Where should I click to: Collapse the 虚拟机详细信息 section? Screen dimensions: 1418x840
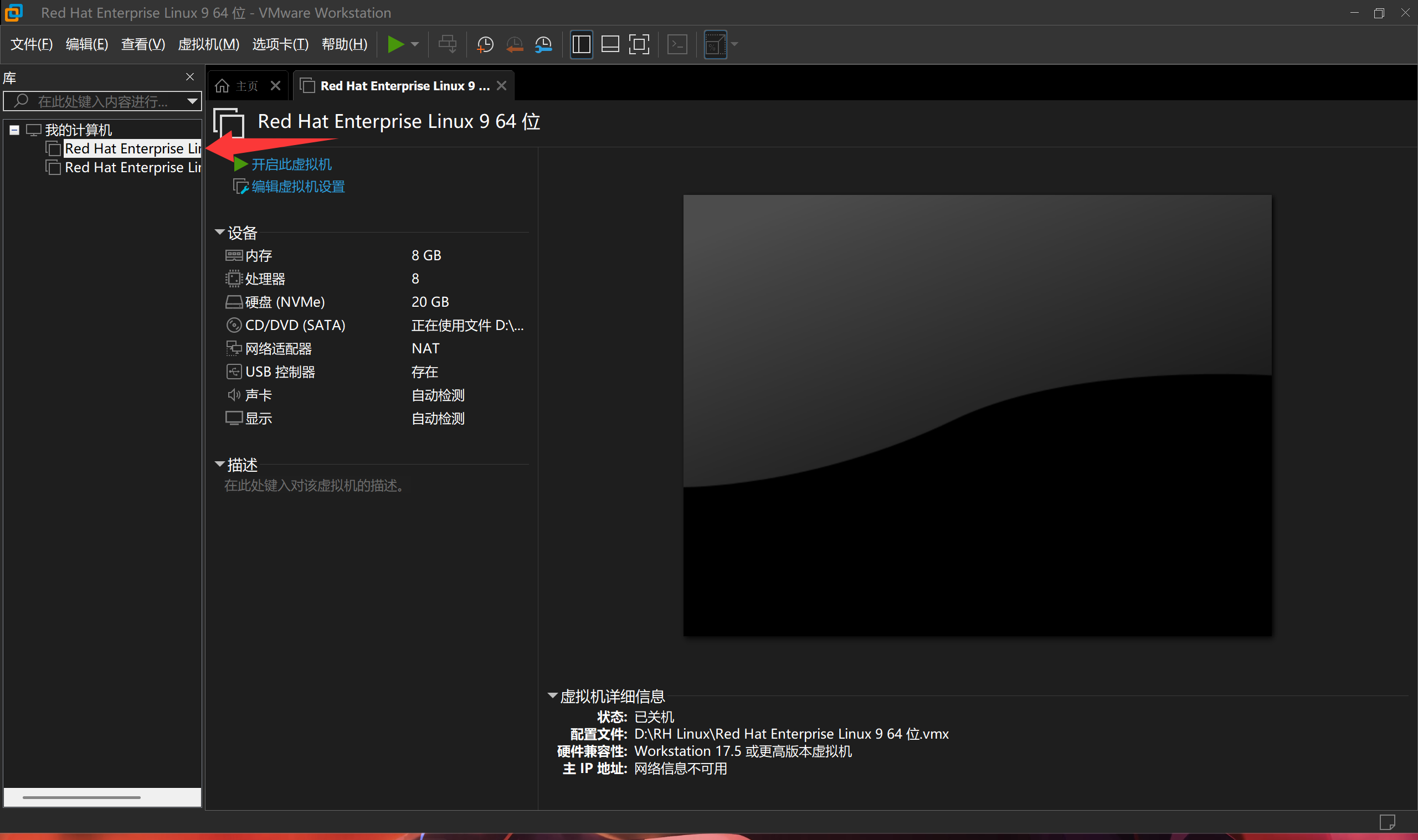[x=552, y=695]
